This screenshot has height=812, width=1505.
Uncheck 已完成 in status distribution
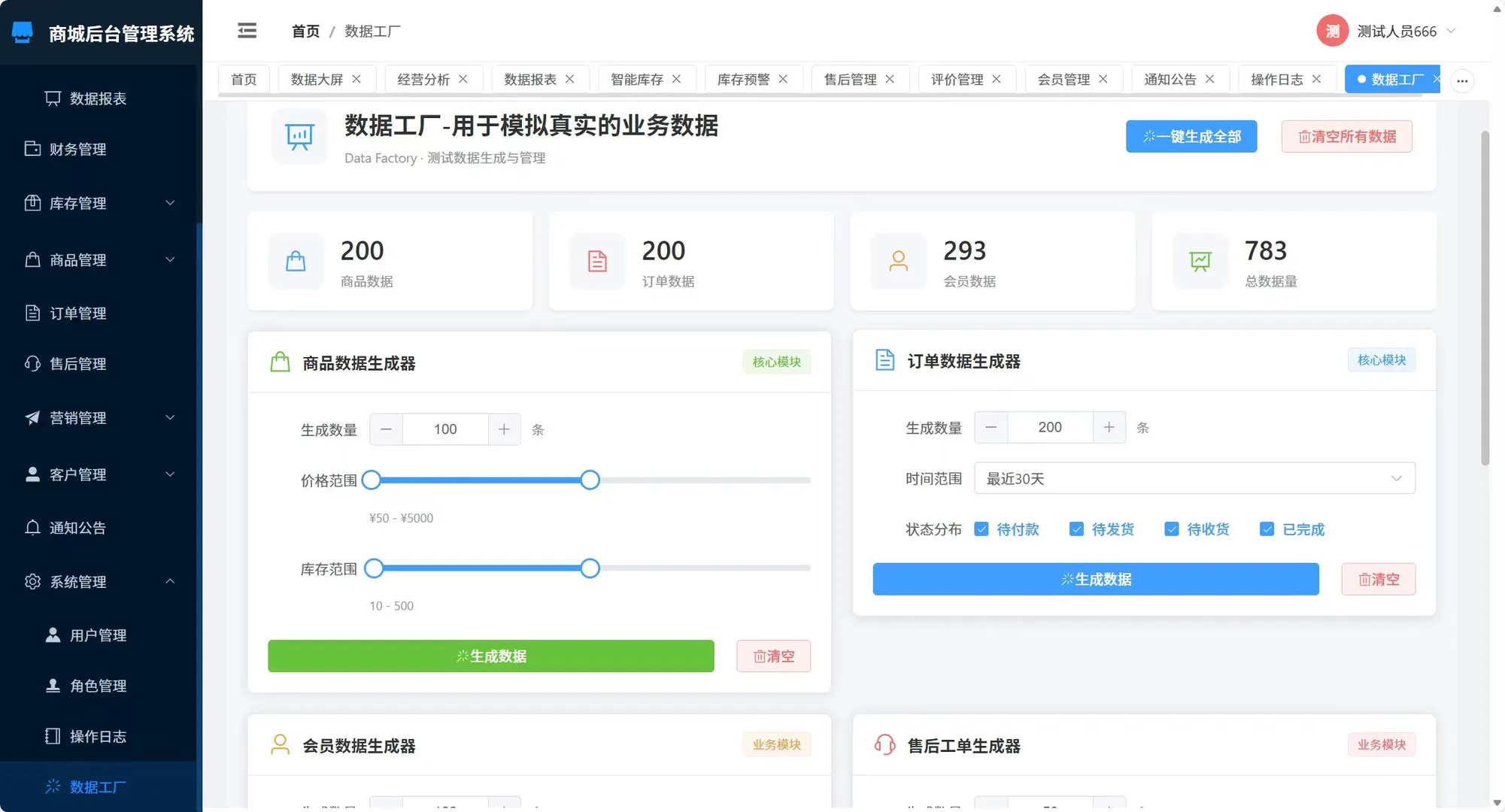pos(1267,529)
